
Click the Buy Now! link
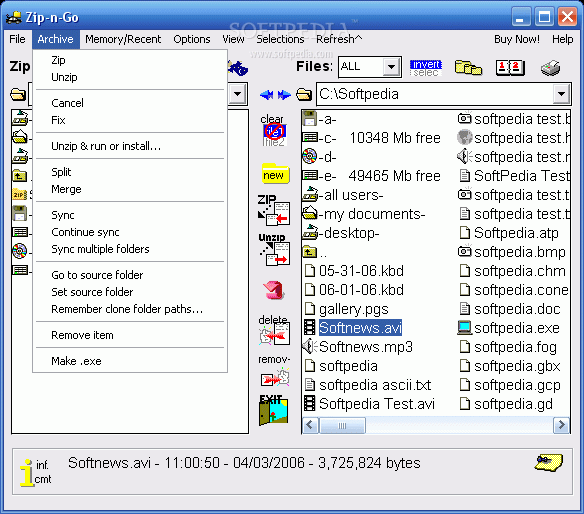click(x=517, y=39)
